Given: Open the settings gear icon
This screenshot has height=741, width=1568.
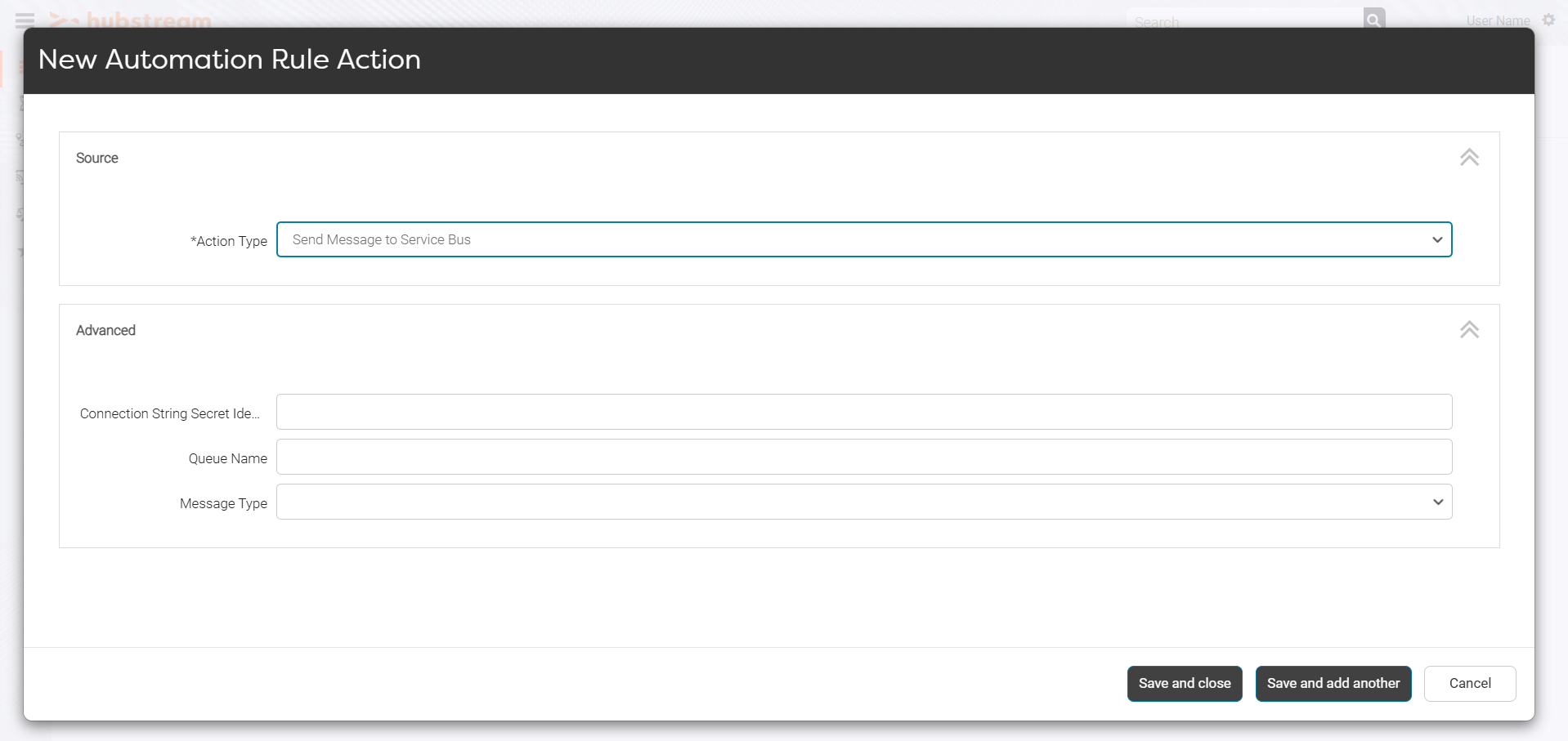Looking at the screenshot, I should [x=1548, y=20].
